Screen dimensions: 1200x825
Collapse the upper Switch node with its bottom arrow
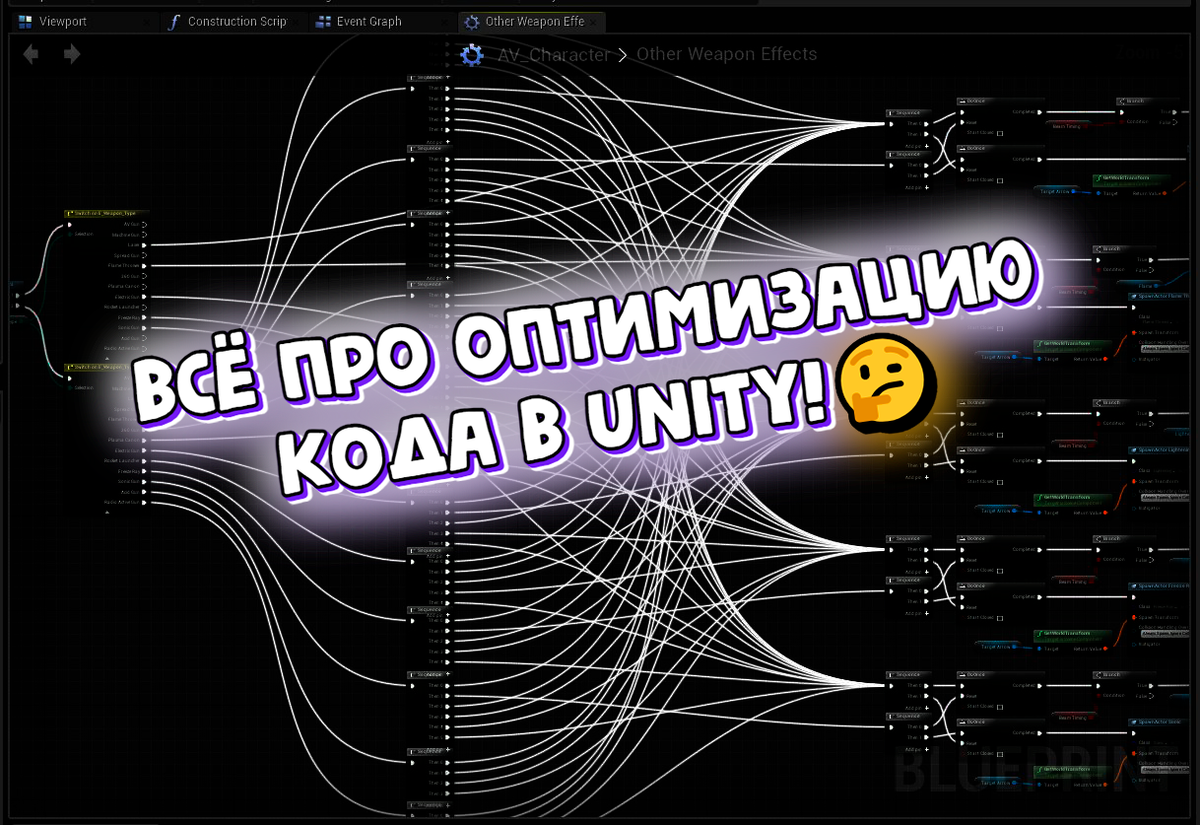107,359
